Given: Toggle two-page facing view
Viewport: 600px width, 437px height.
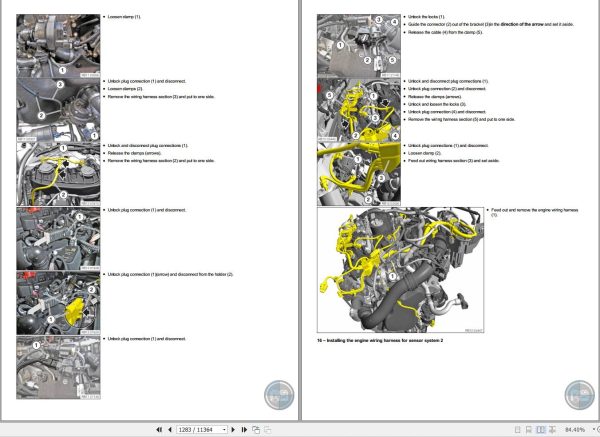Looking at the screenshot, I should click(540, 430).
